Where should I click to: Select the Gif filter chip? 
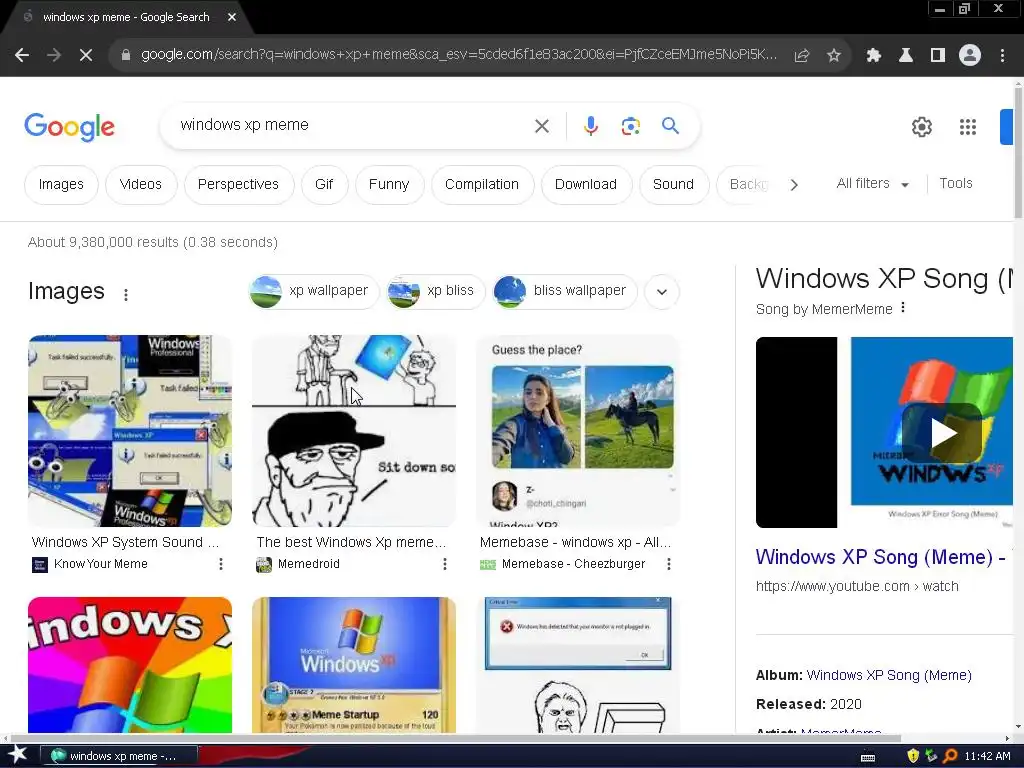324,185
